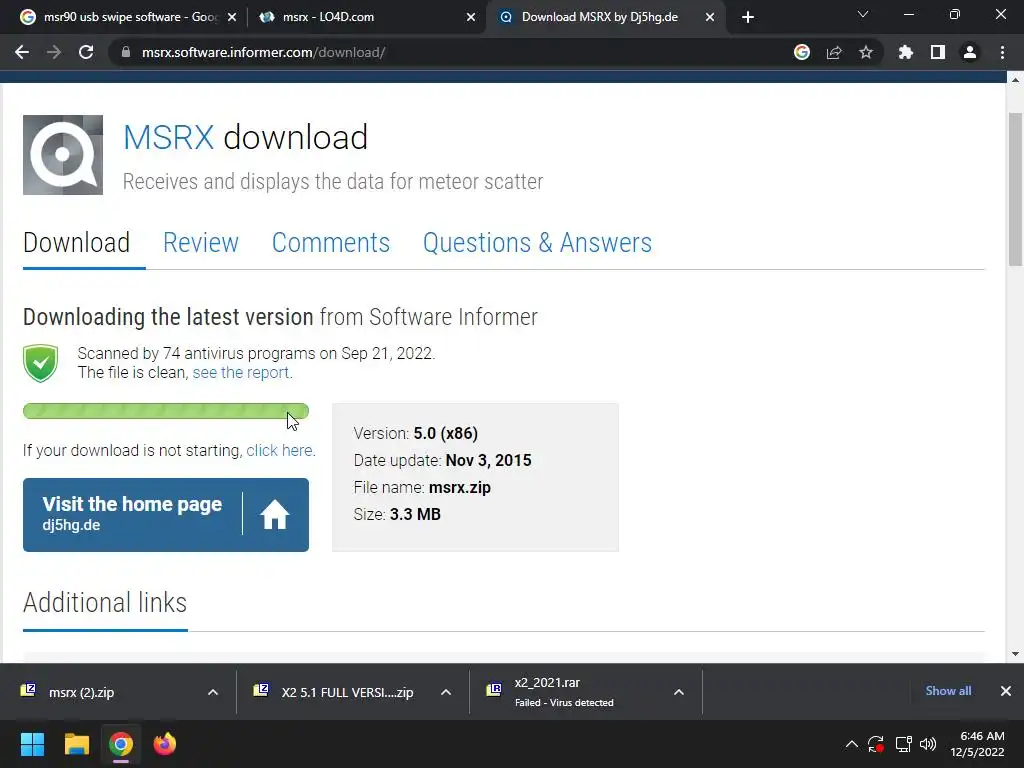Close the downloads shelf bar
Image resolution: width=1024 pixels, height=768 pixels.
point(1006,691)
